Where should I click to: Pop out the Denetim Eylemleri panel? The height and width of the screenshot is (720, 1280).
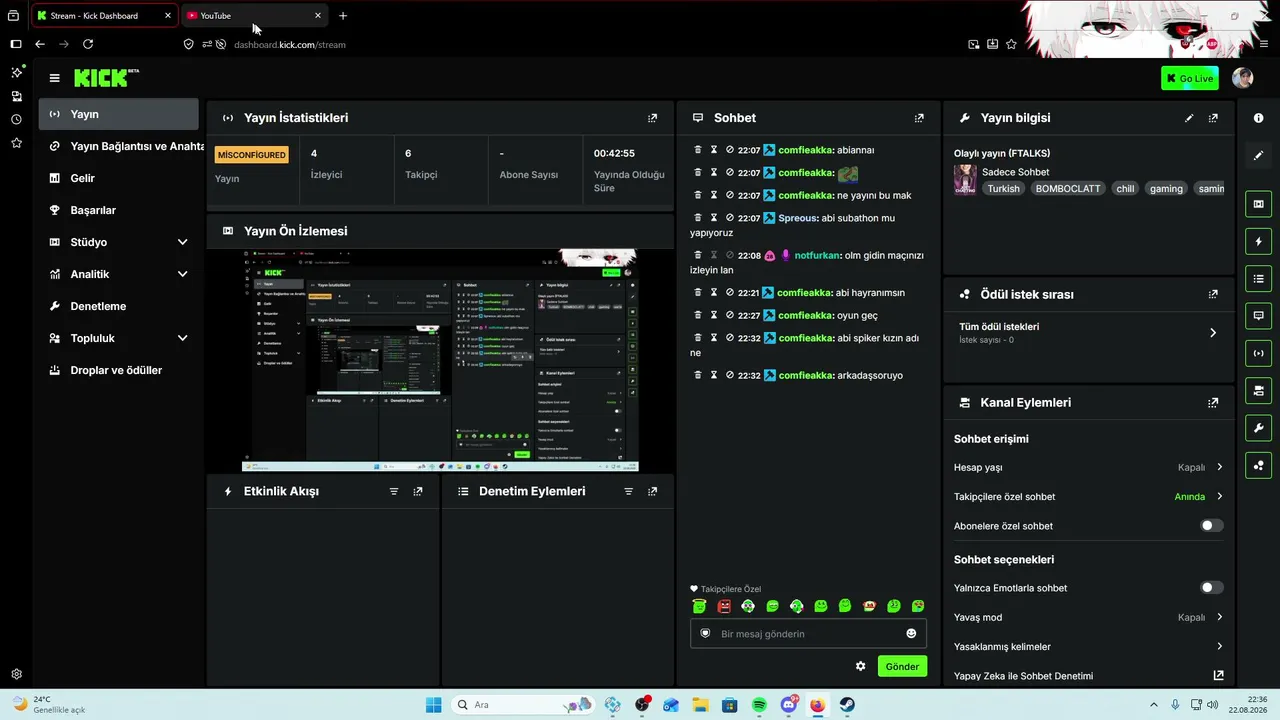click(x=652, y=492)
